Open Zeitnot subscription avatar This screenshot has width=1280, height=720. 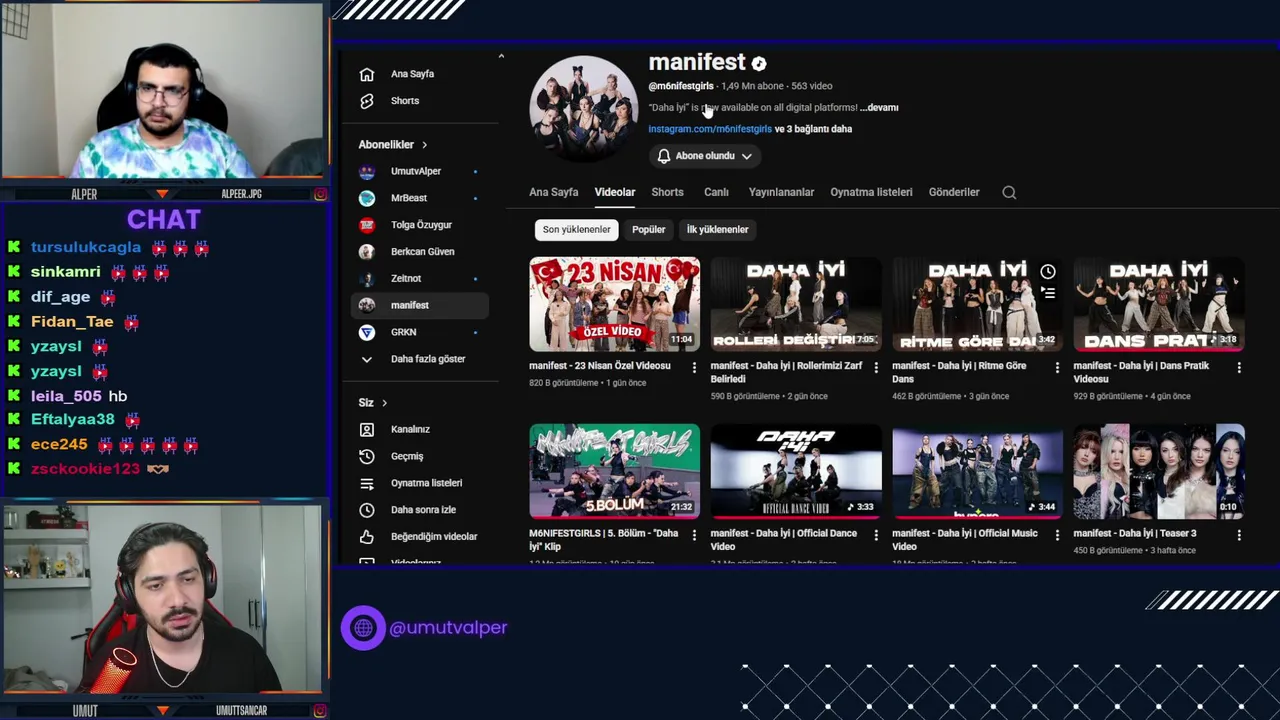[367, 278]
